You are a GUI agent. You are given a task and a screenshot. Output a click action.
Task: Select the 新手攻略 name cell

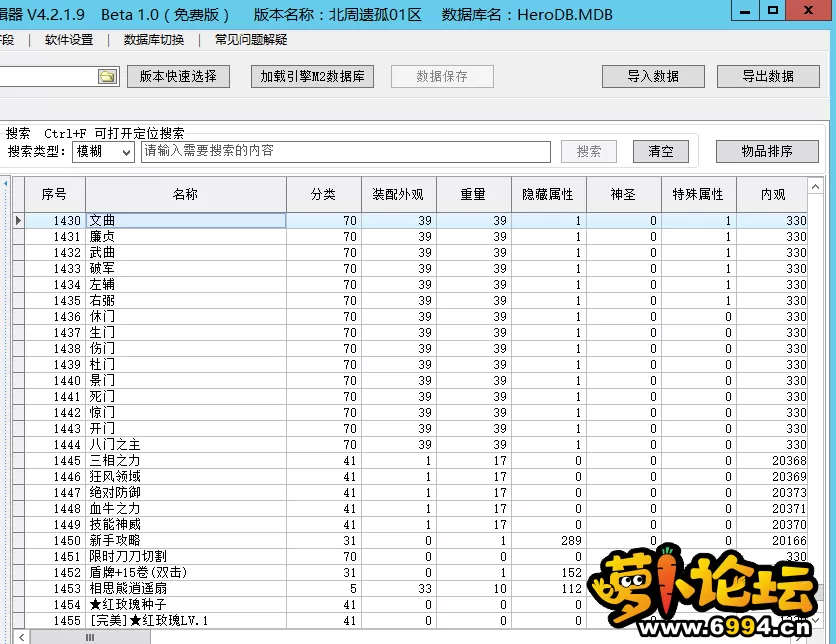186,540
